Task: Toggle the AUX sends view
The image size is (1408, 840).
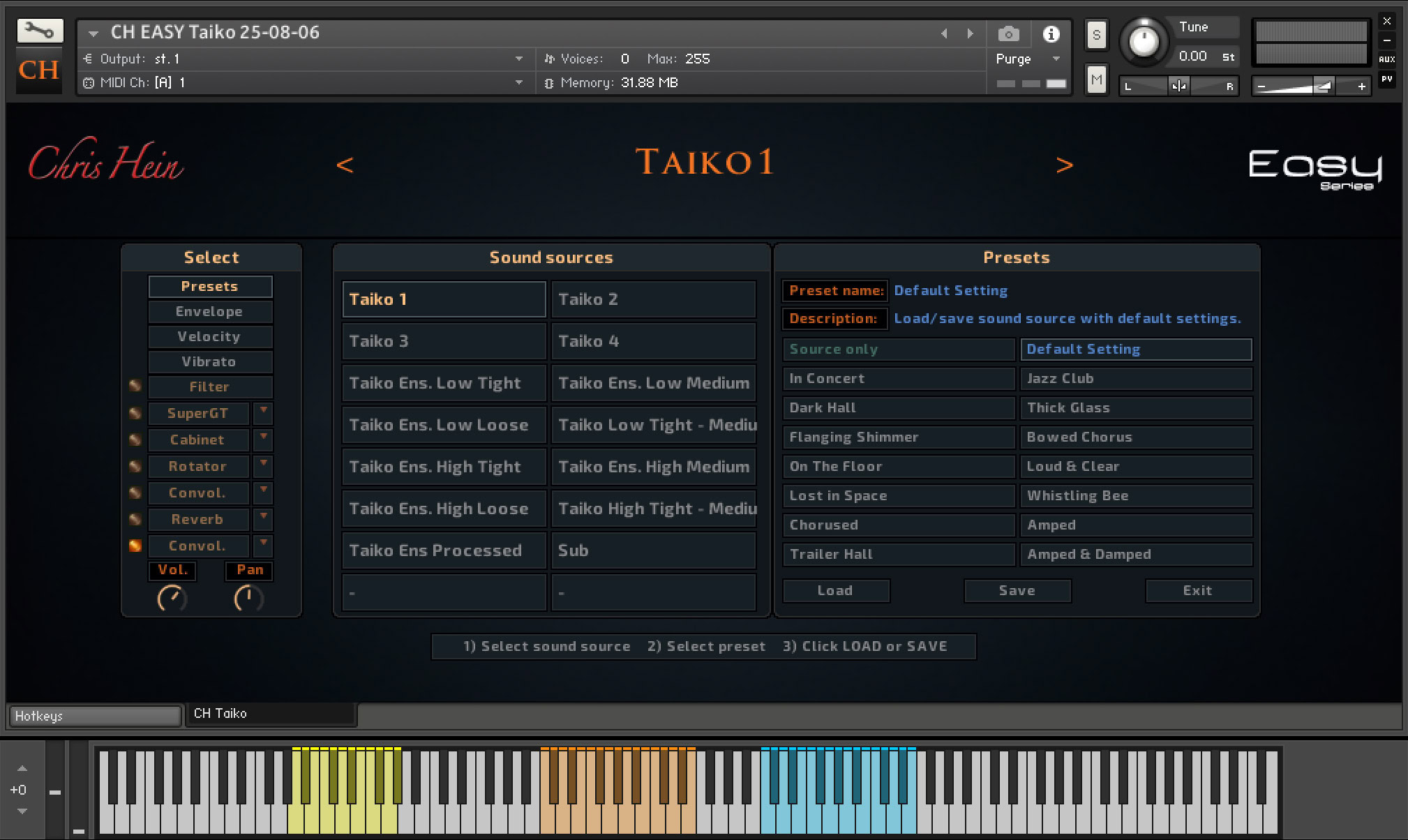Action: coord(1387,59)
